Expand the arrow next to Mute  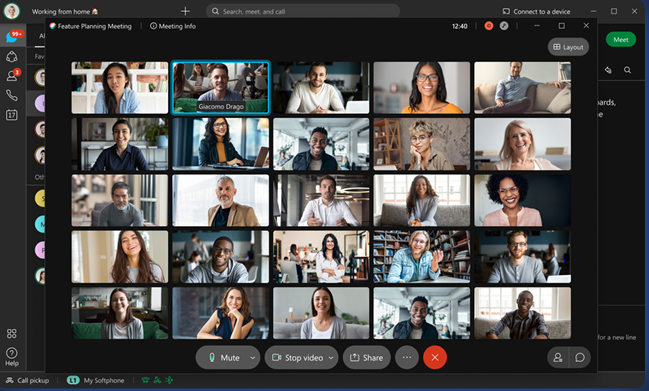tap(252, 357)
